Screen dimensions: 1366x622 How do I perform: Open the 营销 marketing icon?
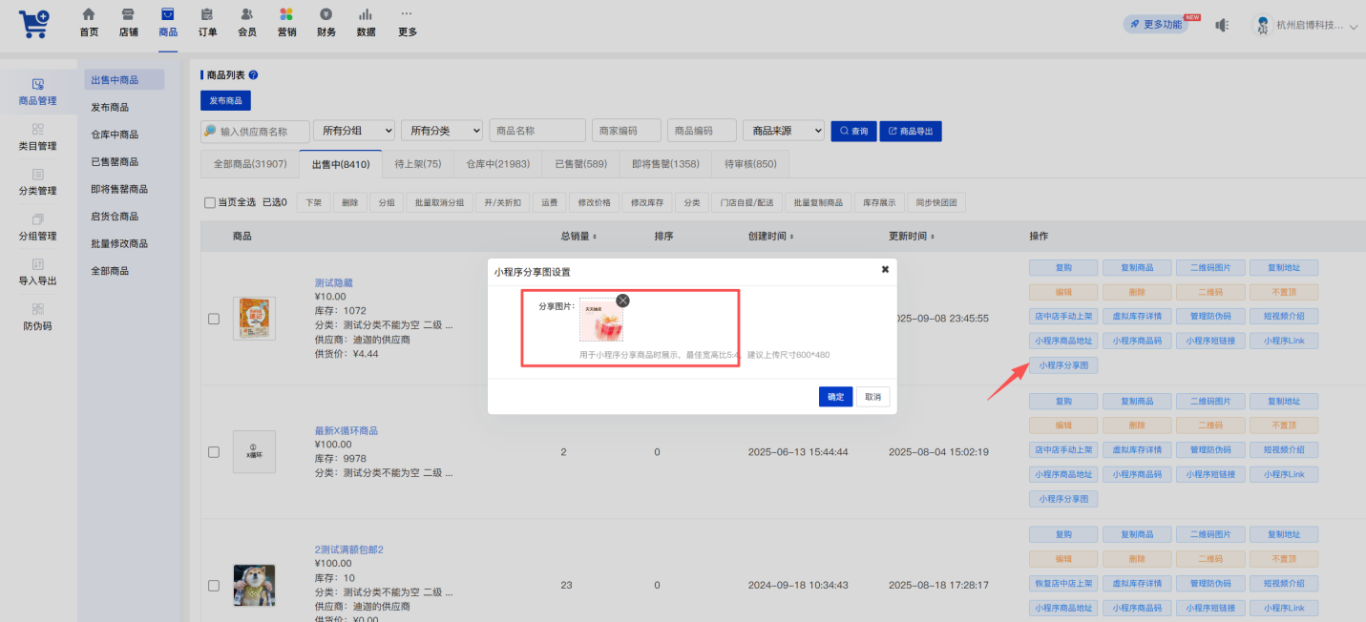pos(286,14)
